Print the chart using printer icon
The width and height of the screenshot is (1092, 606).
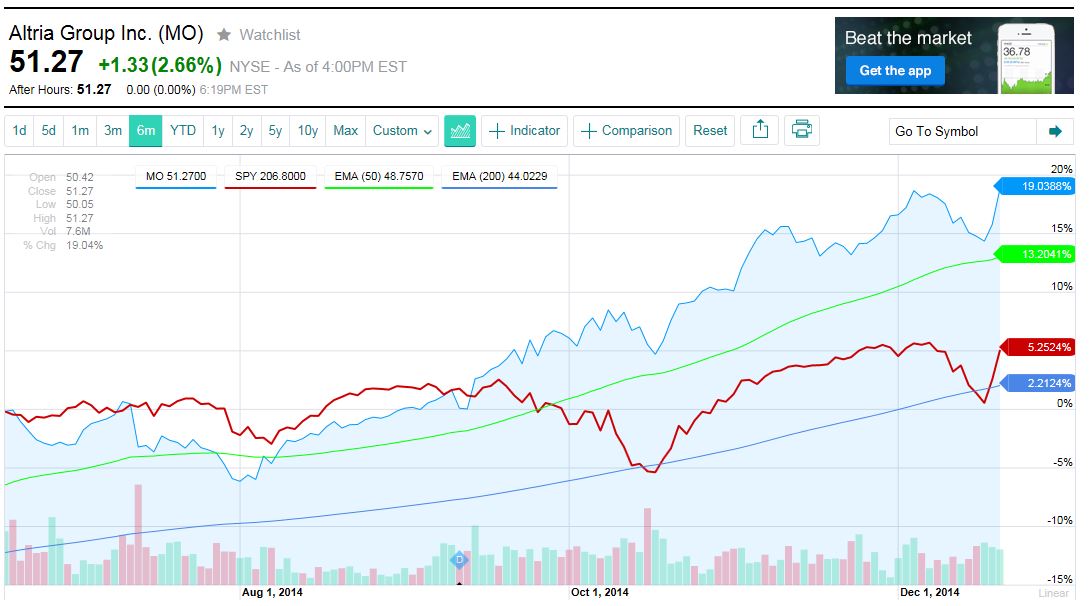pyautogui.click(x=801, y=131)
